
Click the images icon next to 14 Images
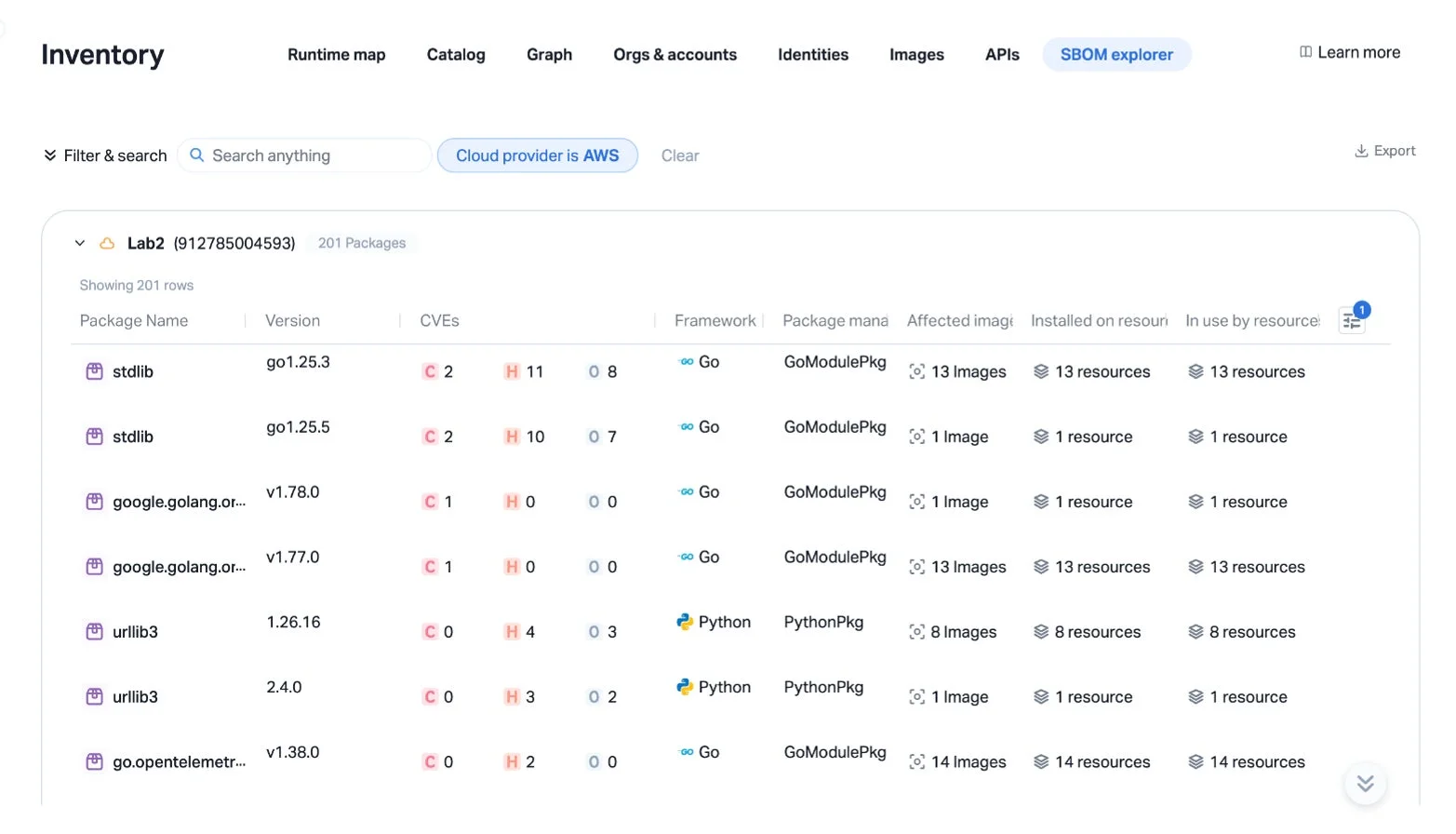(916, 762)
